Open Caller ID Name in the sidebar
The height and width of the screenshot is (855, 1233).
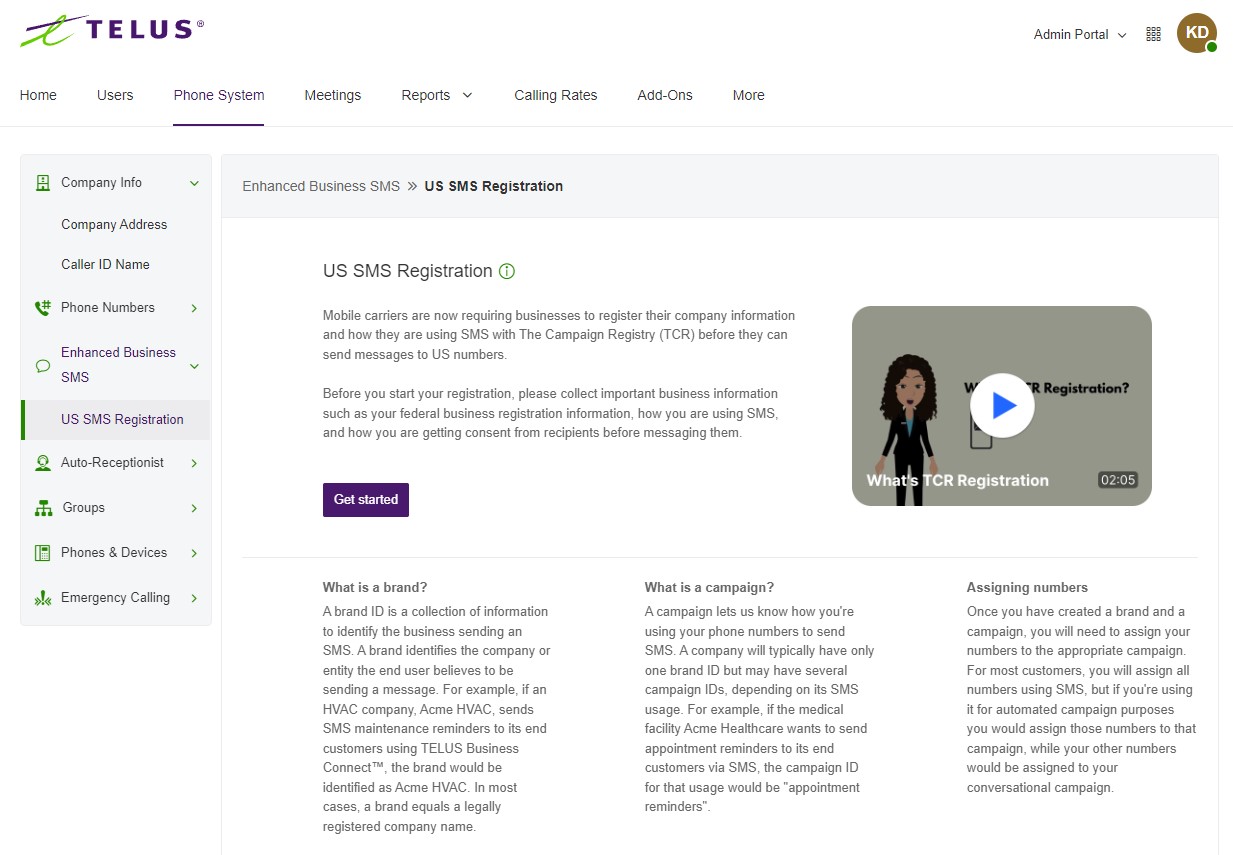(105, 265)
